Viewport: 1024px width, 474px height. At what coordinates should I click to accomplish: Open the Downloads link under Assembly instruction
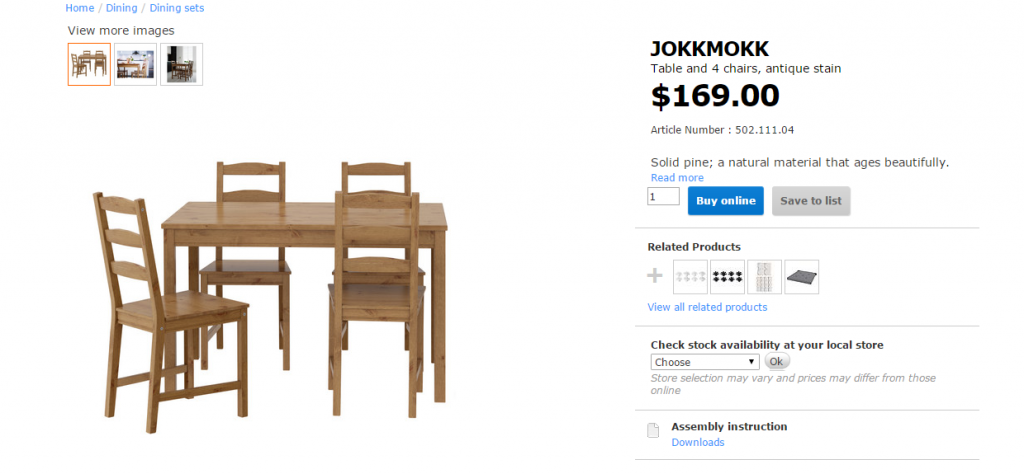(697, 442)
